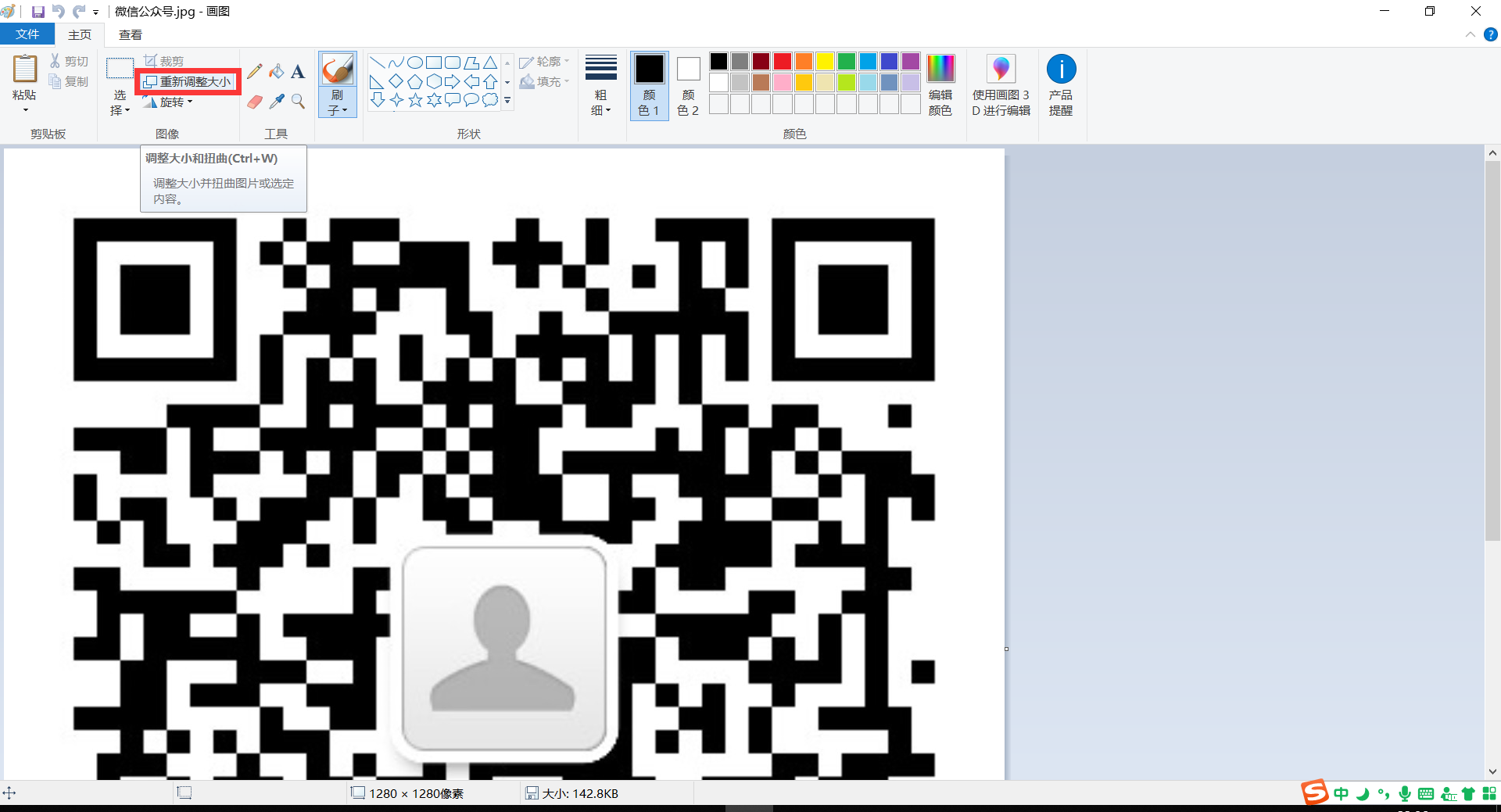
Task: Select the Eraser tool
Action: [x=255, y=102]
